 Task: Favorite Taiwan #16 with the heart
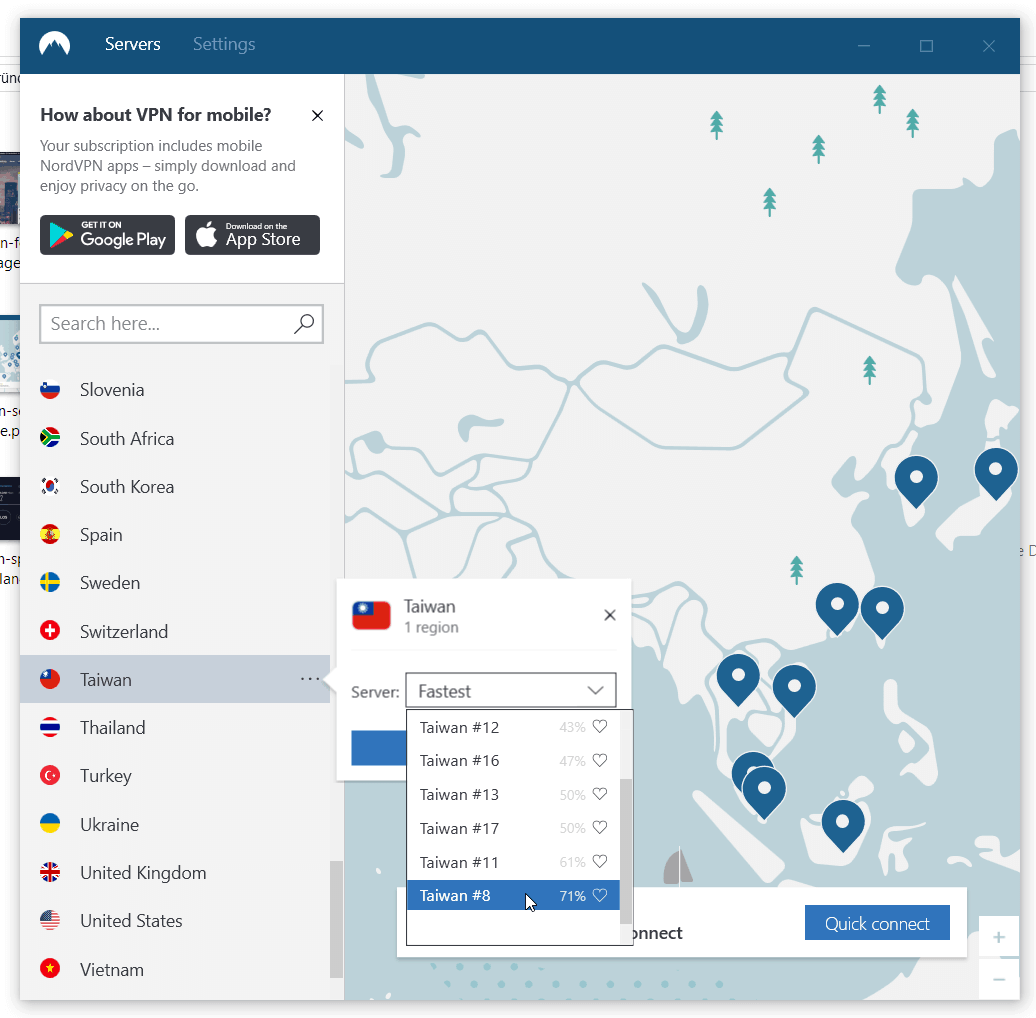point(600,760)
